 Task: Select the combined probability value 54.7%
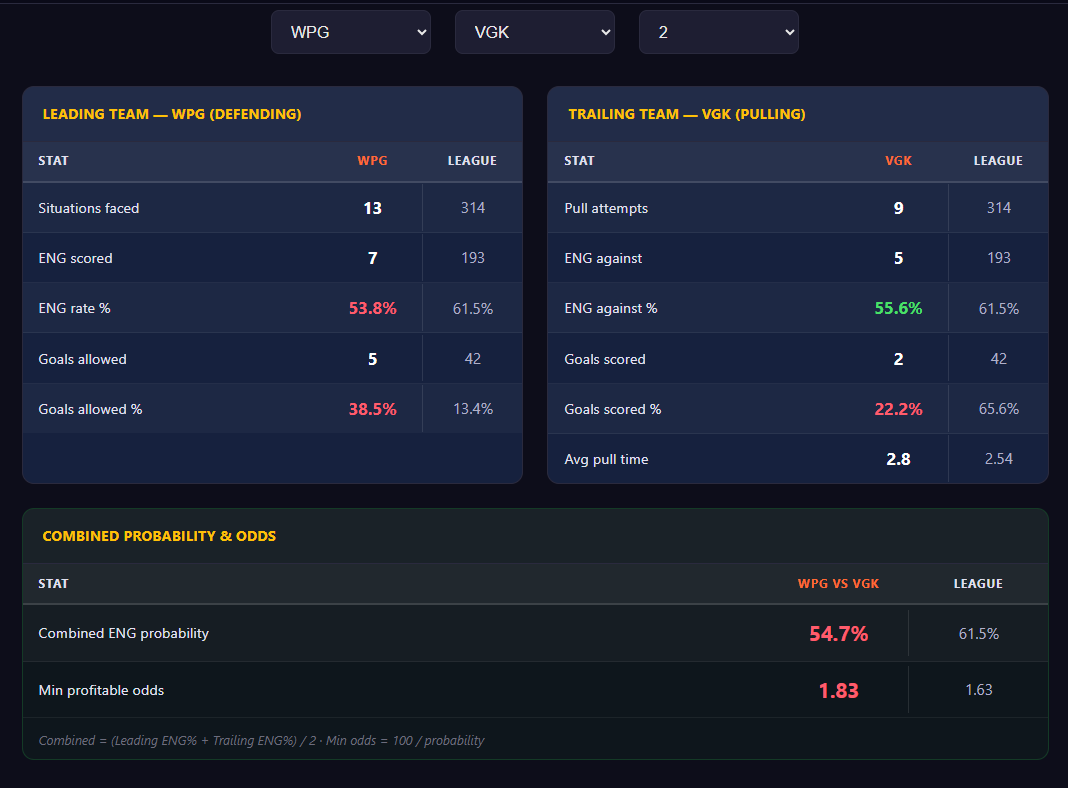(x=838, y=634)
